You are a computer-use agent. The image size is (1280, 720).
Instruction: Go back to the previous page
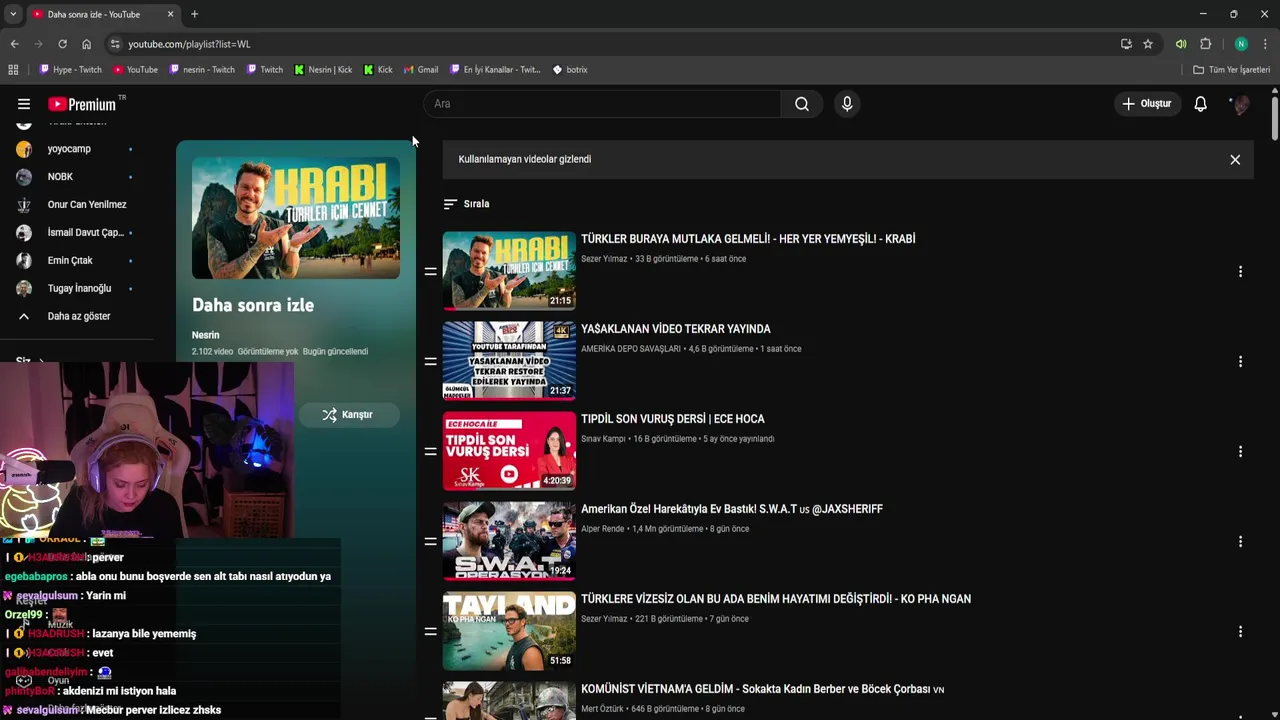point(14,44)
